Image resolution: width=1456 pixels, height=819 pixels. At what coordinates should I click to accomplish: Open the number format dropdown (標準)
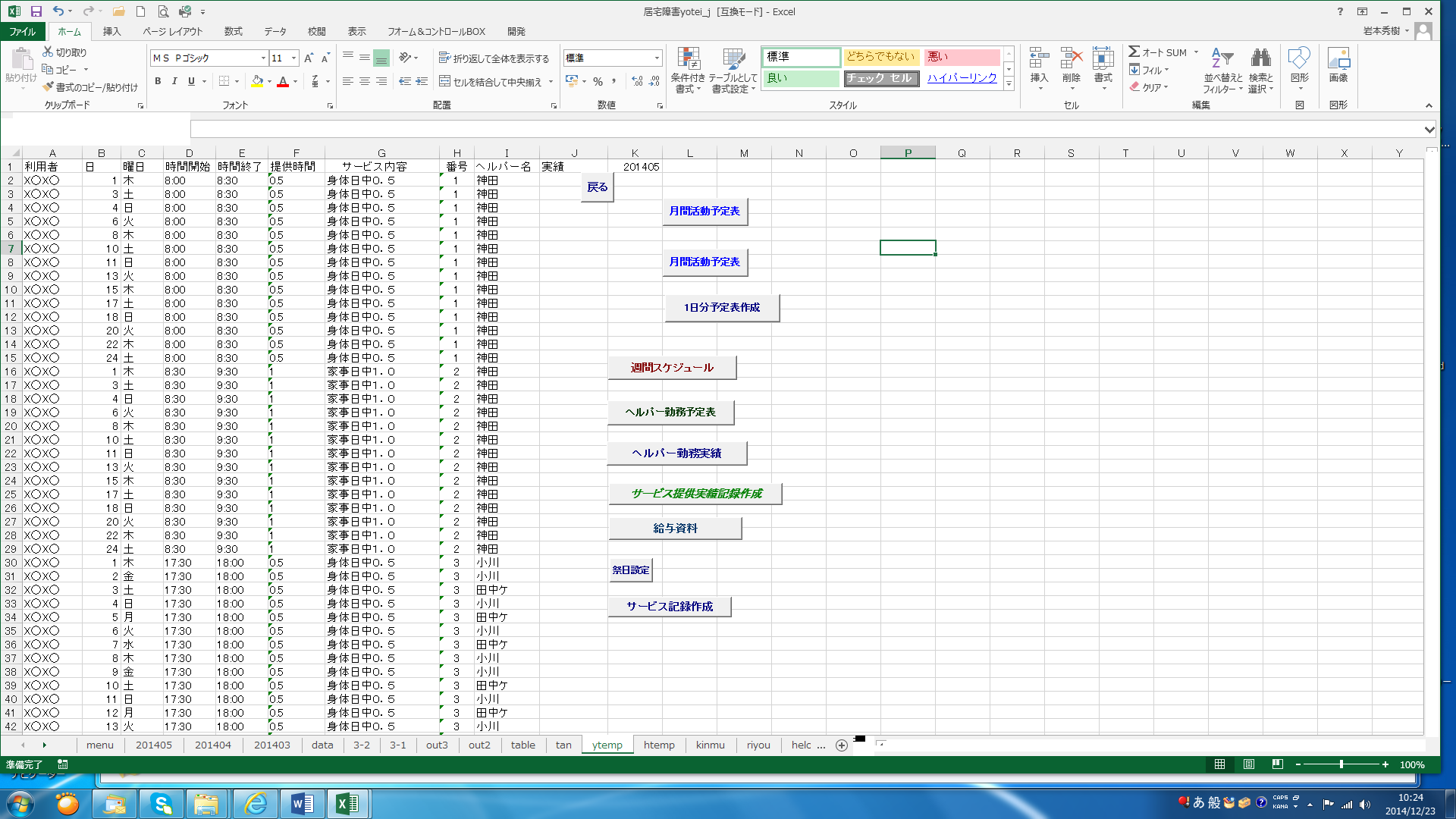tap(657, 58)
